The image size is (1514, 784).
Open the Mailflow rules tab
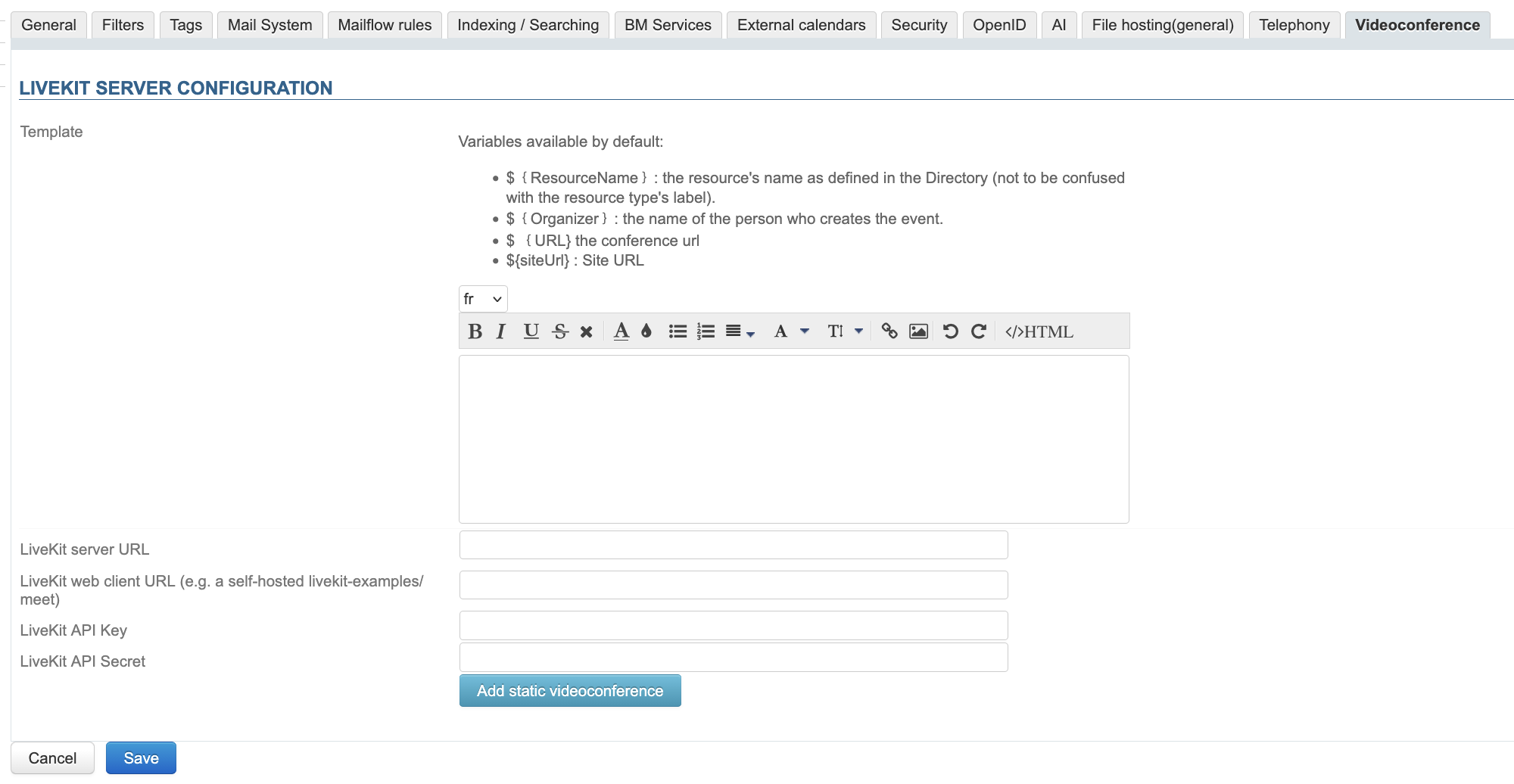point(385,25)
